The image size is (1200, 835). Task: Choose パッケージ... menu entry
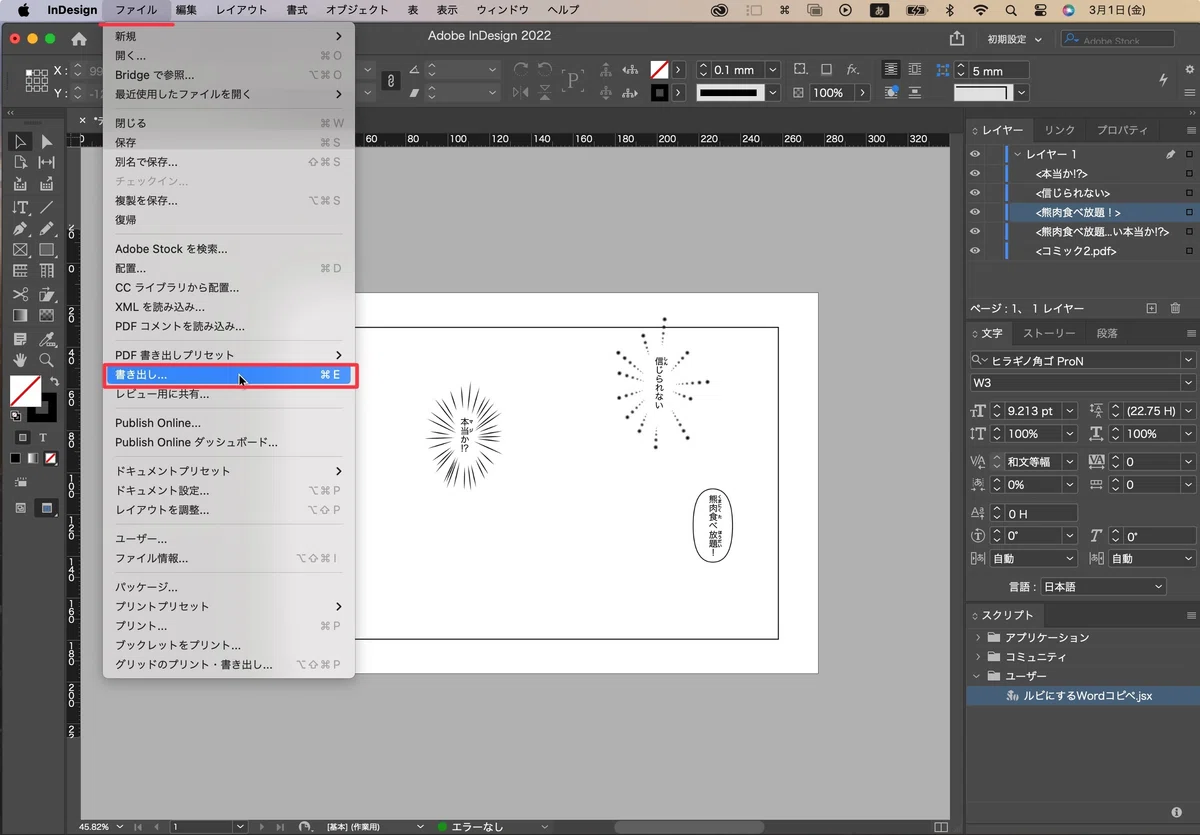tap(229, 587)
